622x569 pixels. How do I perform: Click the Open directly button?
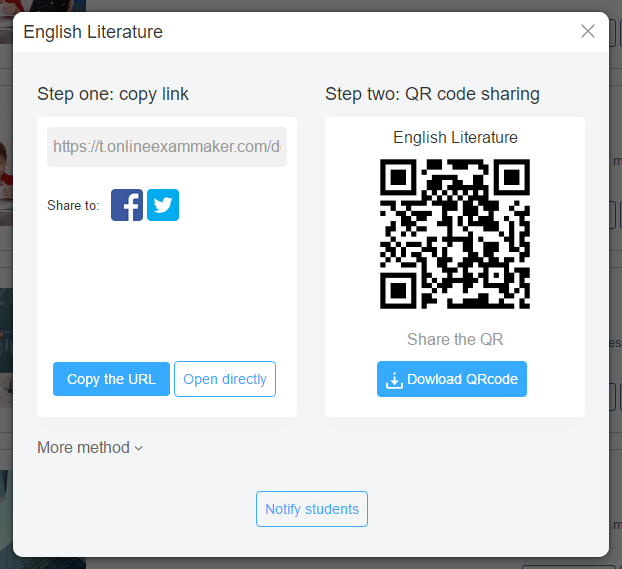(225, 379)
